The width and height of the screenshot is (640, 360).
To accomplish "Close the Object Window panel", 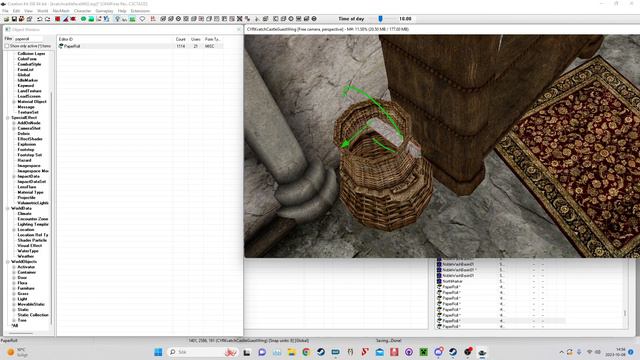I will tap(239, 29).
